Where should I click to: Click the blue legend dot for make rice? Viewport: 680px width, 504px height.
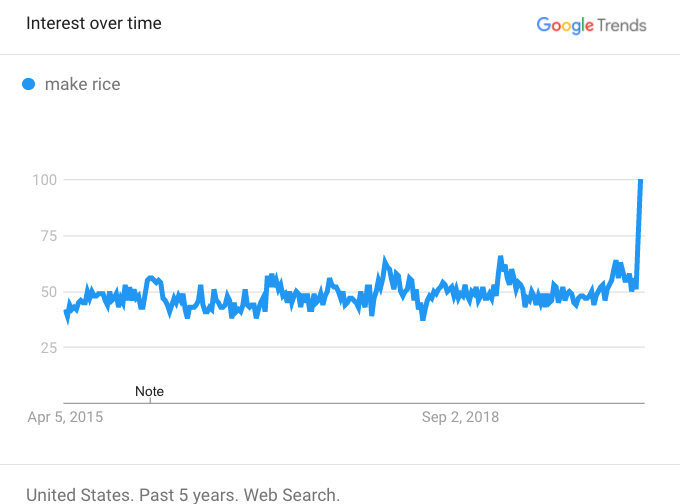[28, 84]
